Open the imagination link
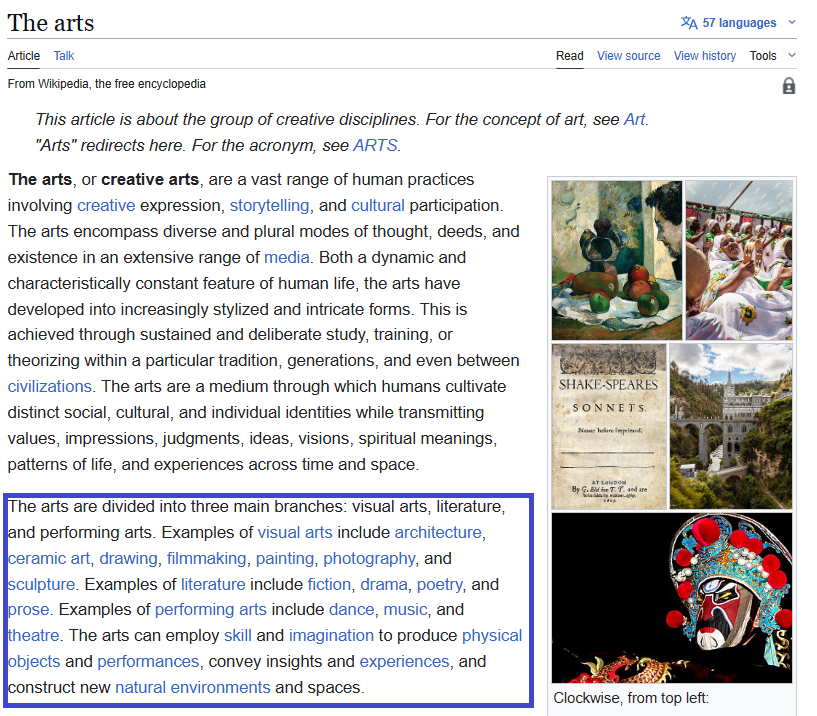Image resolution: width=817 pixels, height=716 pixels. 331,636
